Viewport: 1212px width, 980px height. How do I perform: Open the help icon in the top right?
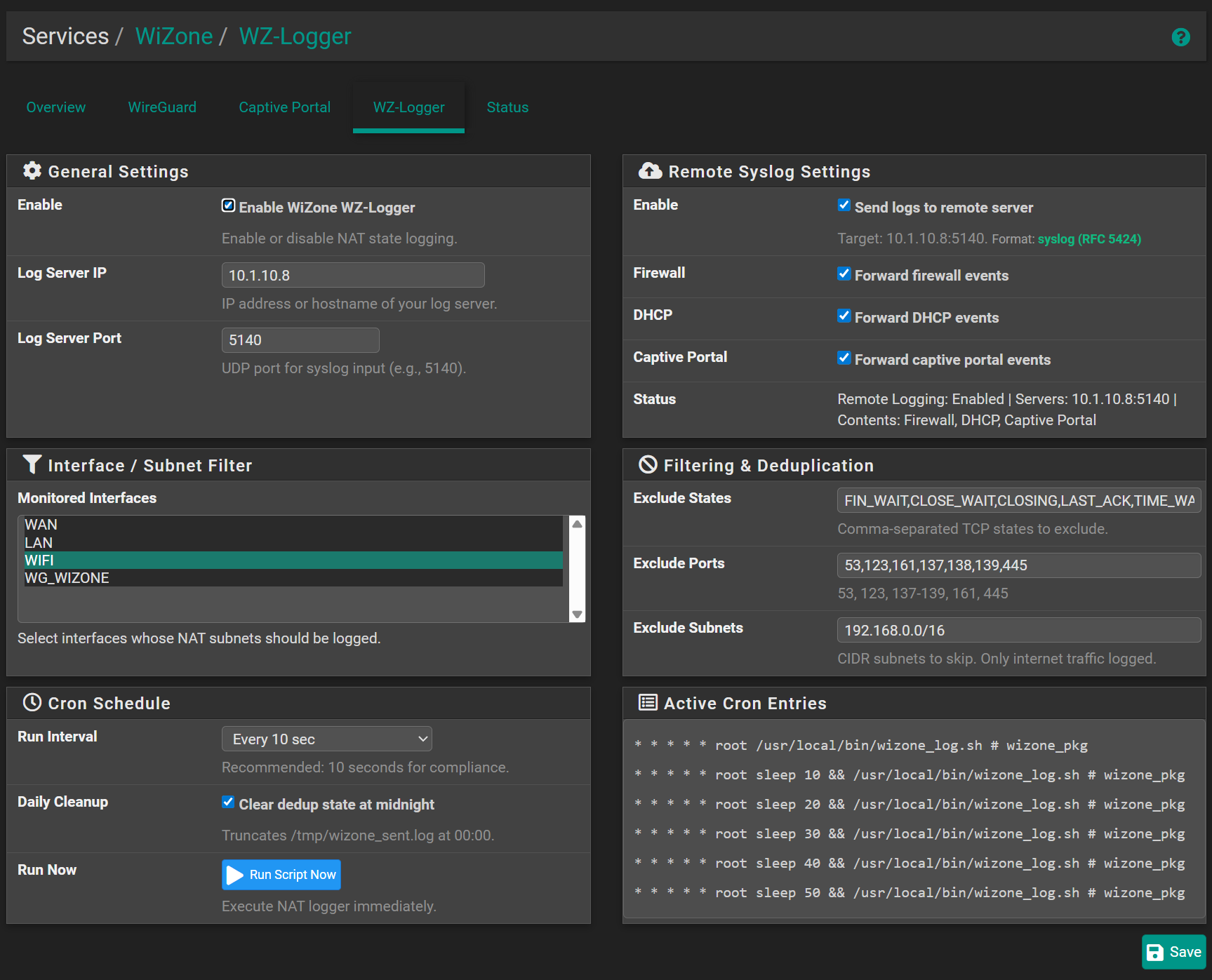pyautogui.click(x=1181, y=37)
